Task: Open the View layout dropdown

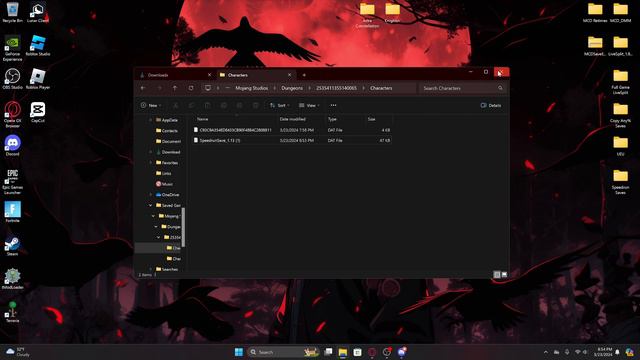Action: 309,105
